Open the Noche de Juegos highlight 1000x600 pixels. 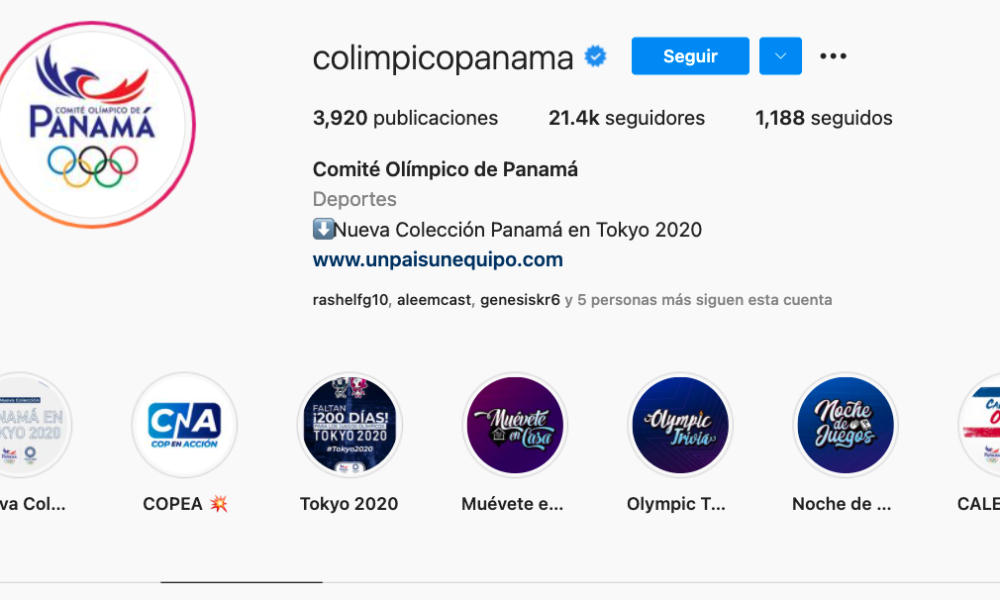click(x=845, y=425)
